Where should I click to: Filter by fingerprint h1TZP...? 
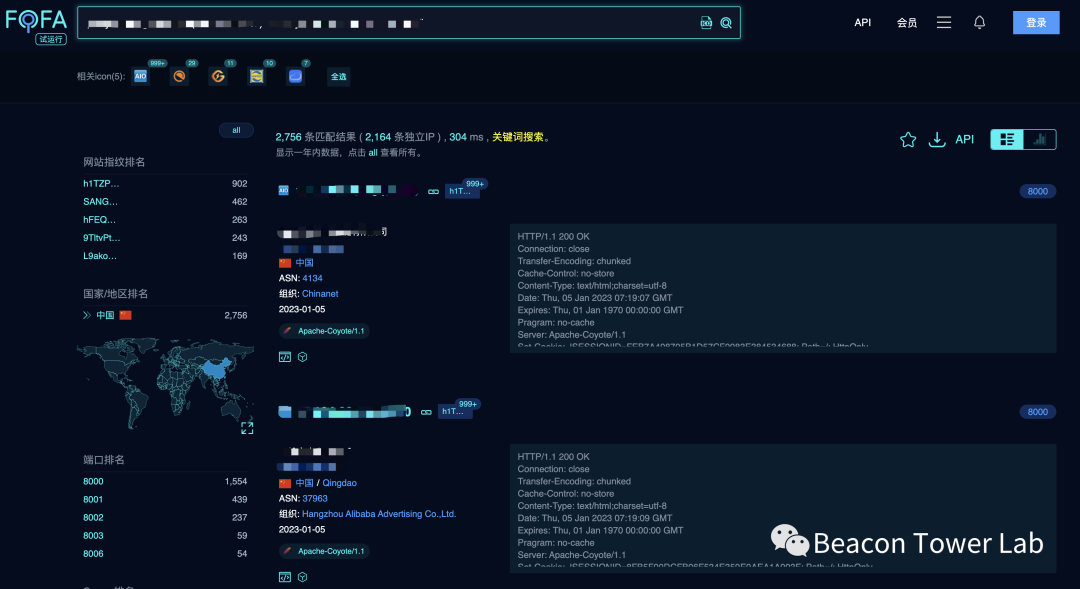(x=101, y=184)
